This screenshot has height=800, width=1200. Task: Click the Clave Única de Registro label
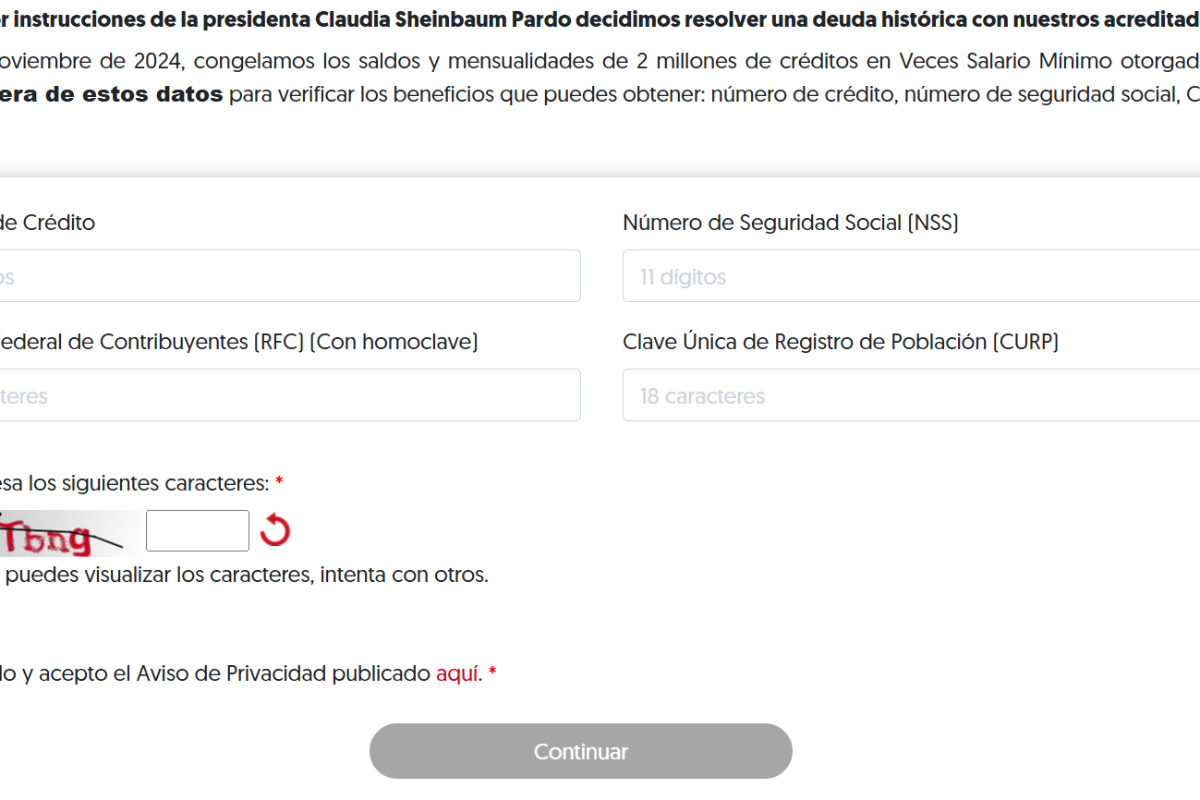pos(841,341)
